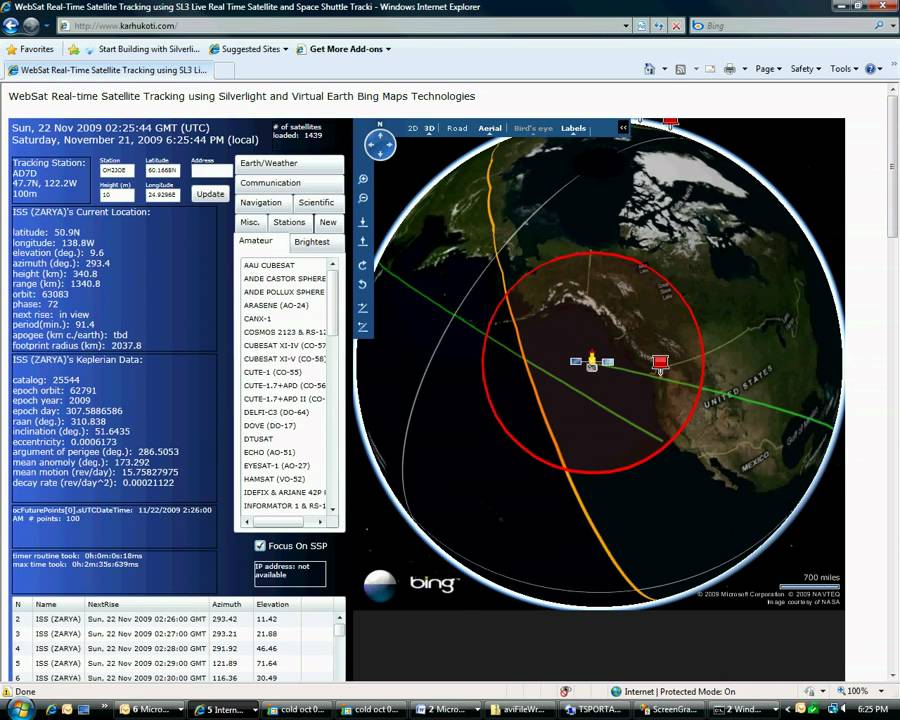Click the volume speaker tray icon
The height and width of the screenshot is (720, 900).
(x=843, y=709)
